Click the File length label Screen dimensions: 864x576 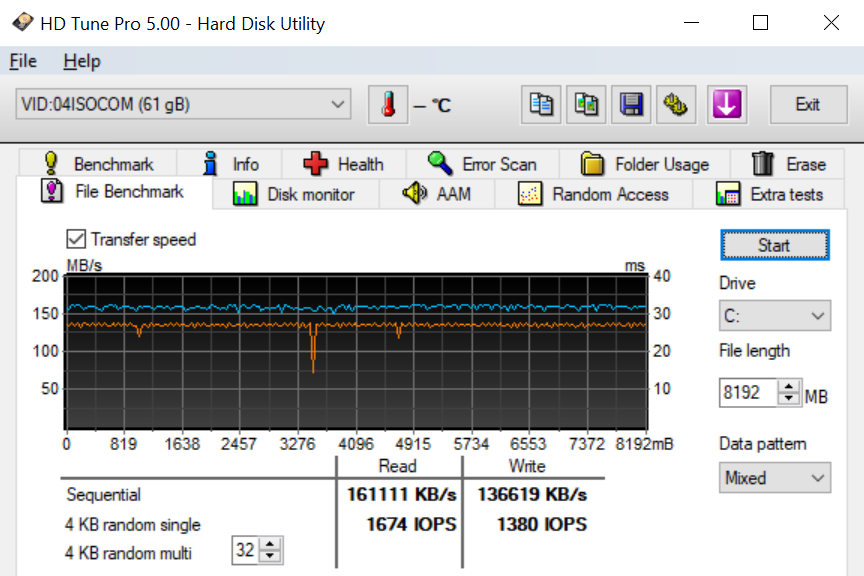pos(754,351)
